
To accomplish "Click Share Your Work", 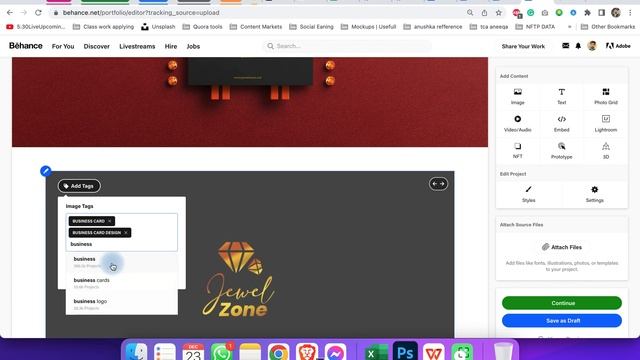I will click(x=523, y=47).
